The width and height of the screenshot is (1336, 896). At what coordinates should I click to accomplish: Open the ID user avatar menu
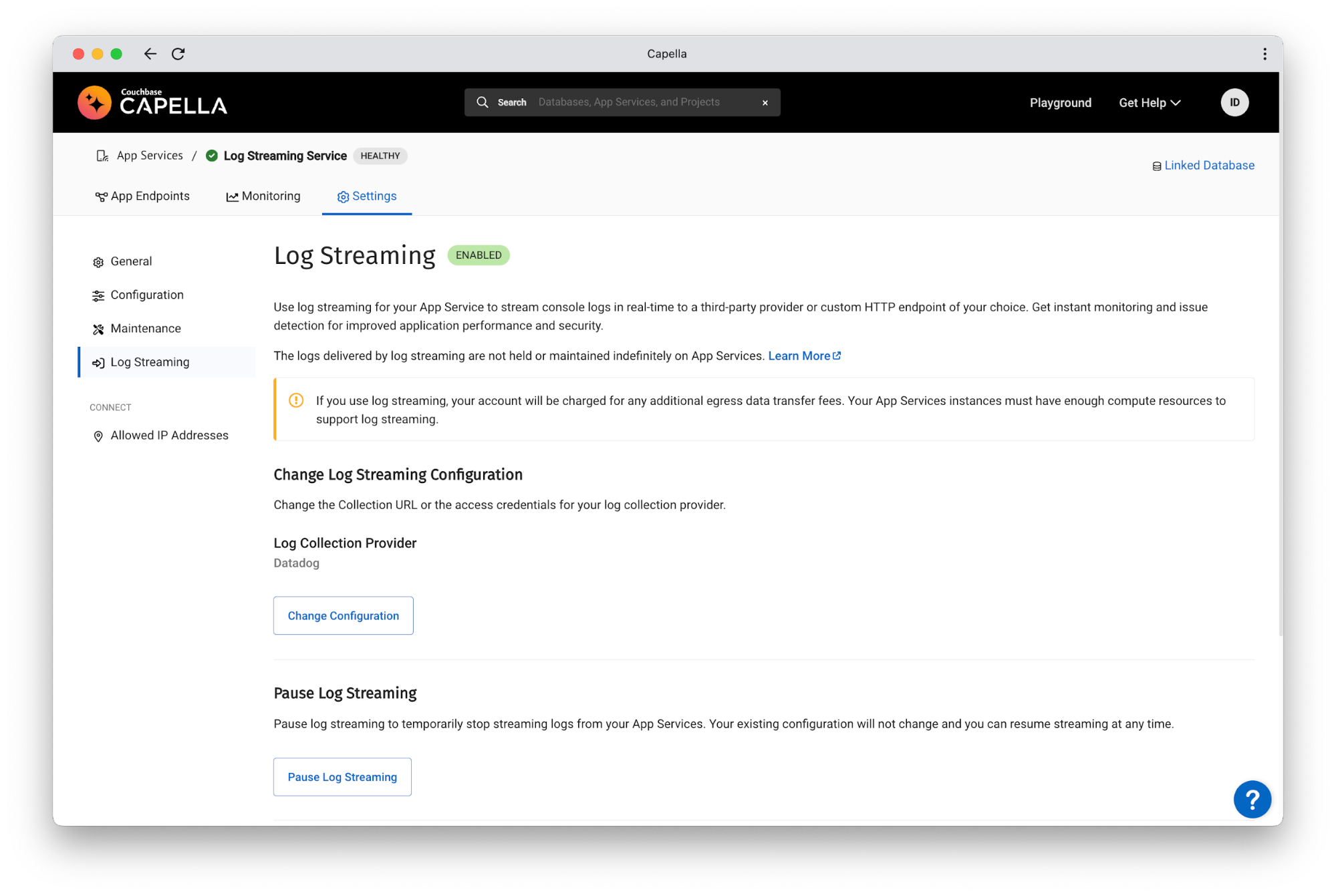(1234, 102)
